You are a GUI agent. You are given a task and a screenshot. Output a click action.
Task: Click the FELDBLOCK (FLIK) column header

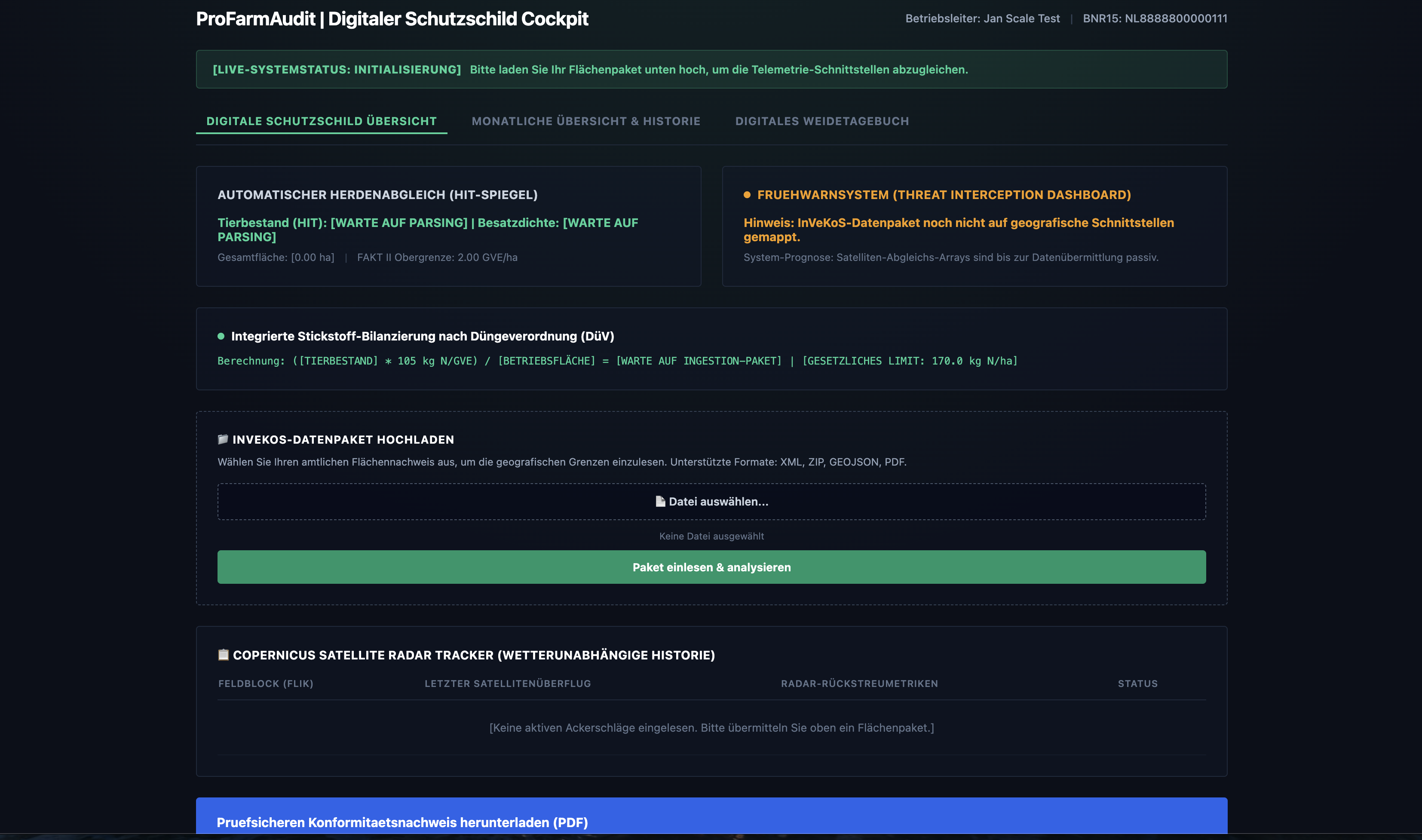point(266,684)
